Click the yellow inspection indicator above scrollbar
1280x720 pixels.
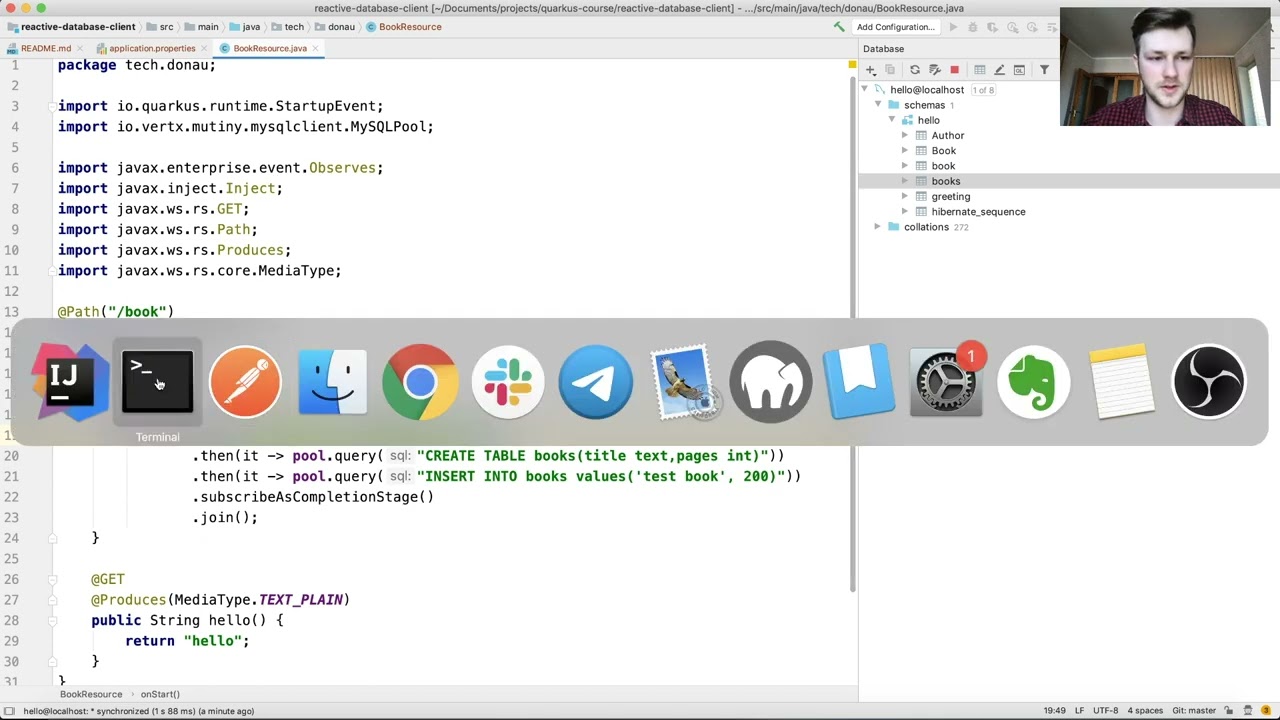click(x=852, y=65)
